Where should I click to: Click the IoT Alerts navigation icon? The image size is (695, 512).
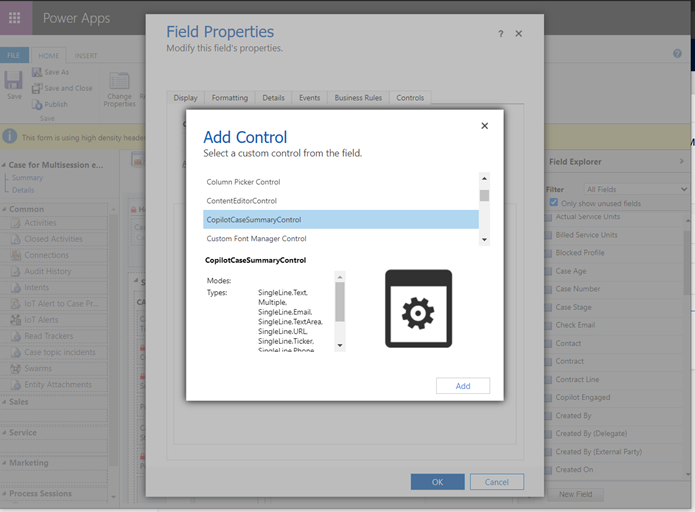[x=16, y=320]
